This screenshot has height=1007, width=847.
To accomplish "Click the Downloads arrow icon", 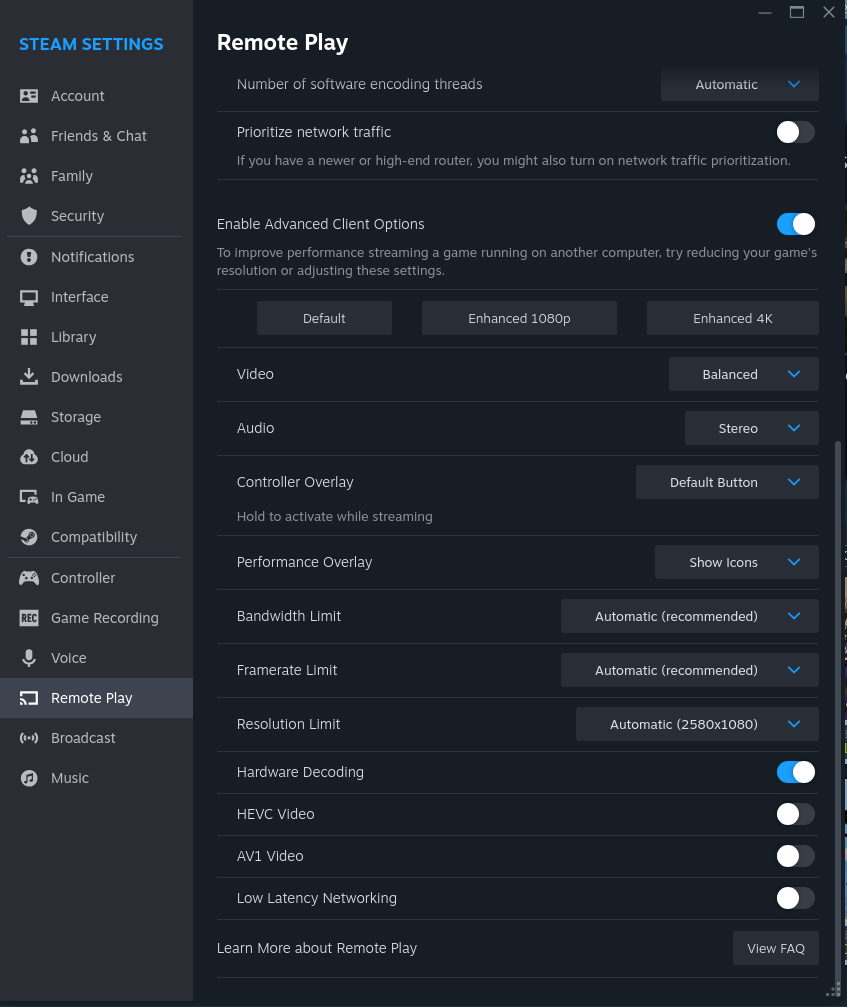I will point(29,377).
